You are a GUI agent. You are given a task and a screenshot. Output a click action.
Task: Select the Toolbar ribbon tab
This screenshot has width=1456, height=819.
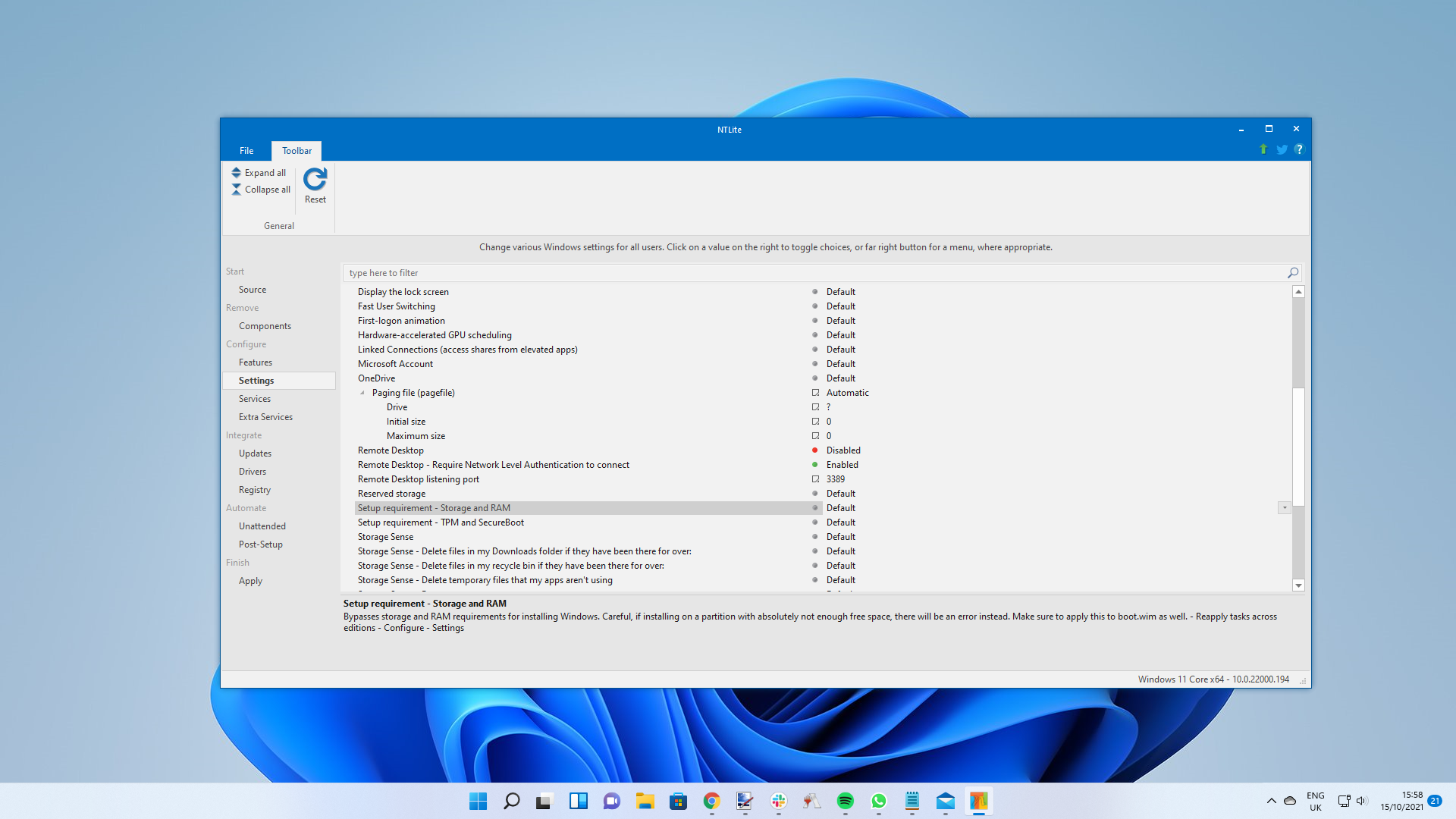[x=297, y=151]
